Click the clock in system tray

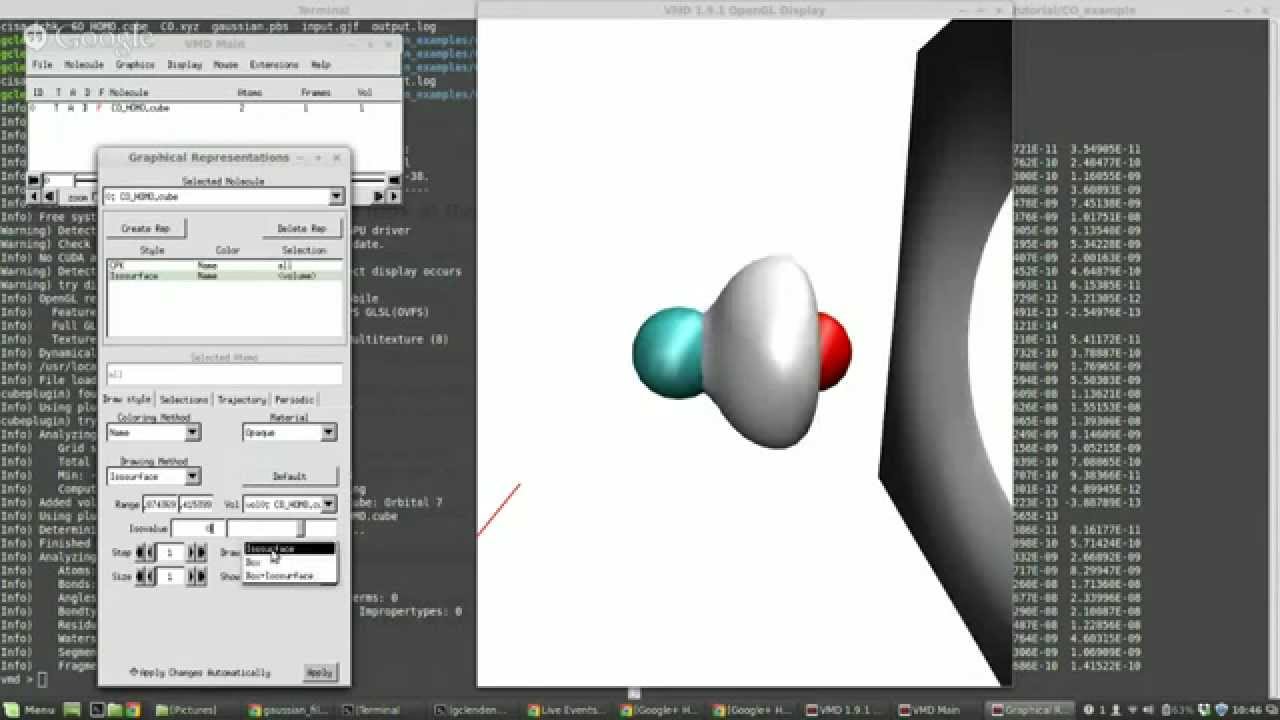tap(1246, 709)
